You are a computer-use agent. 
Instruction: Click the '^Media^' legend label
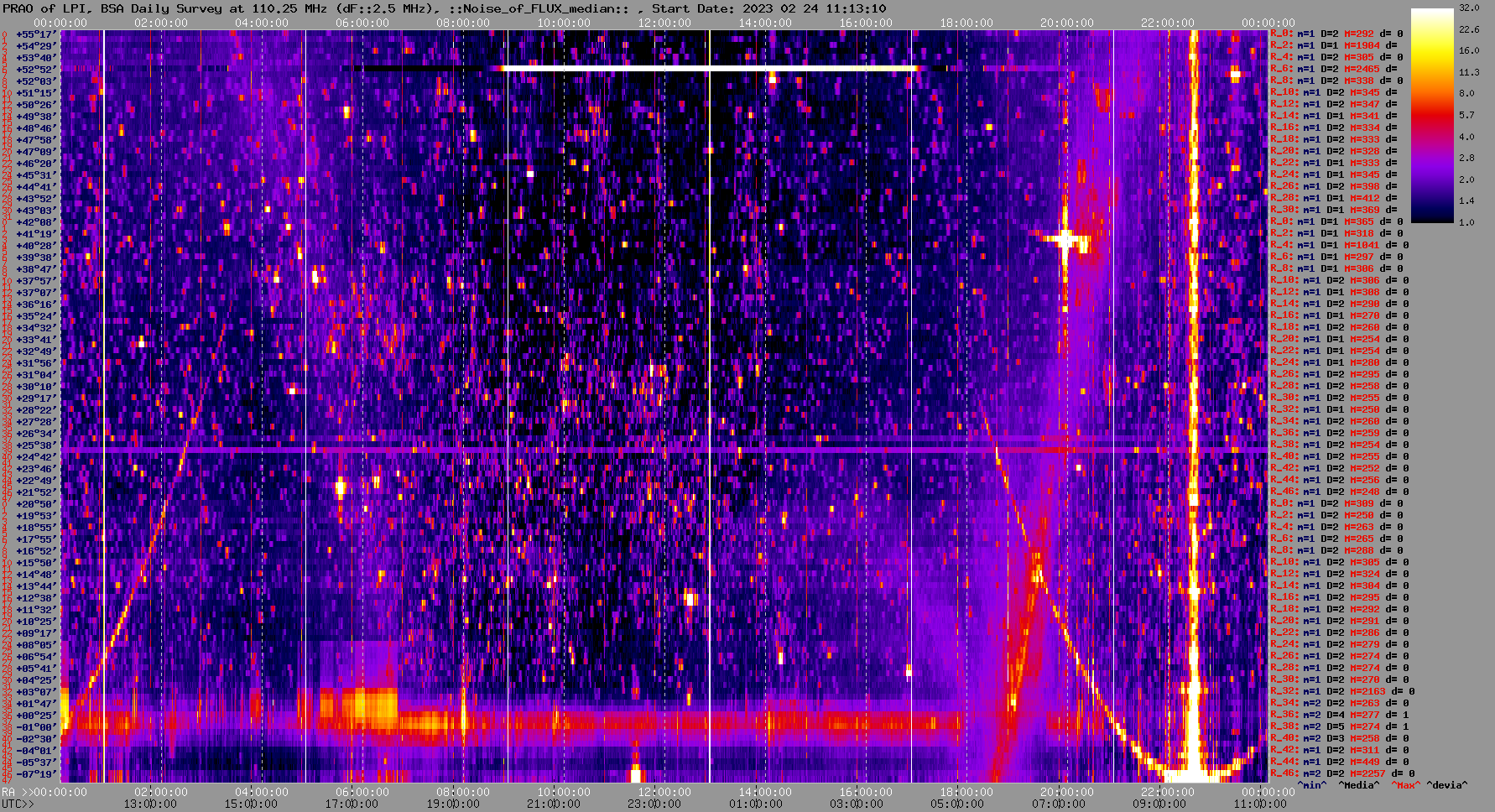1359,785
